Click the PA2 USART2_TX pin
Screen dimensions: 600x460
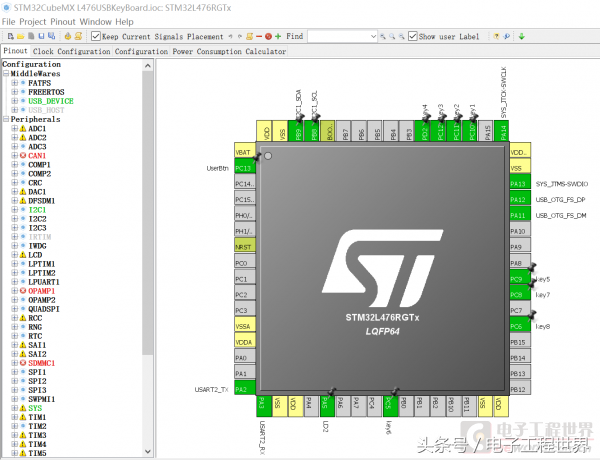(245, 388)
